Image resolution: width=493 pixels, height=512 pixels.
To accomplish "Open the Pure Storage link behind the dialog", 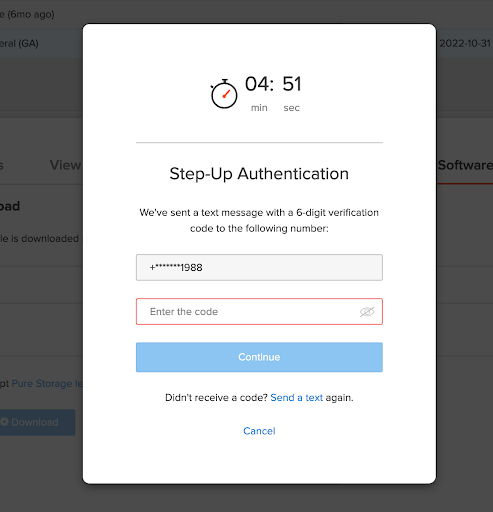I will click(47, 383).
